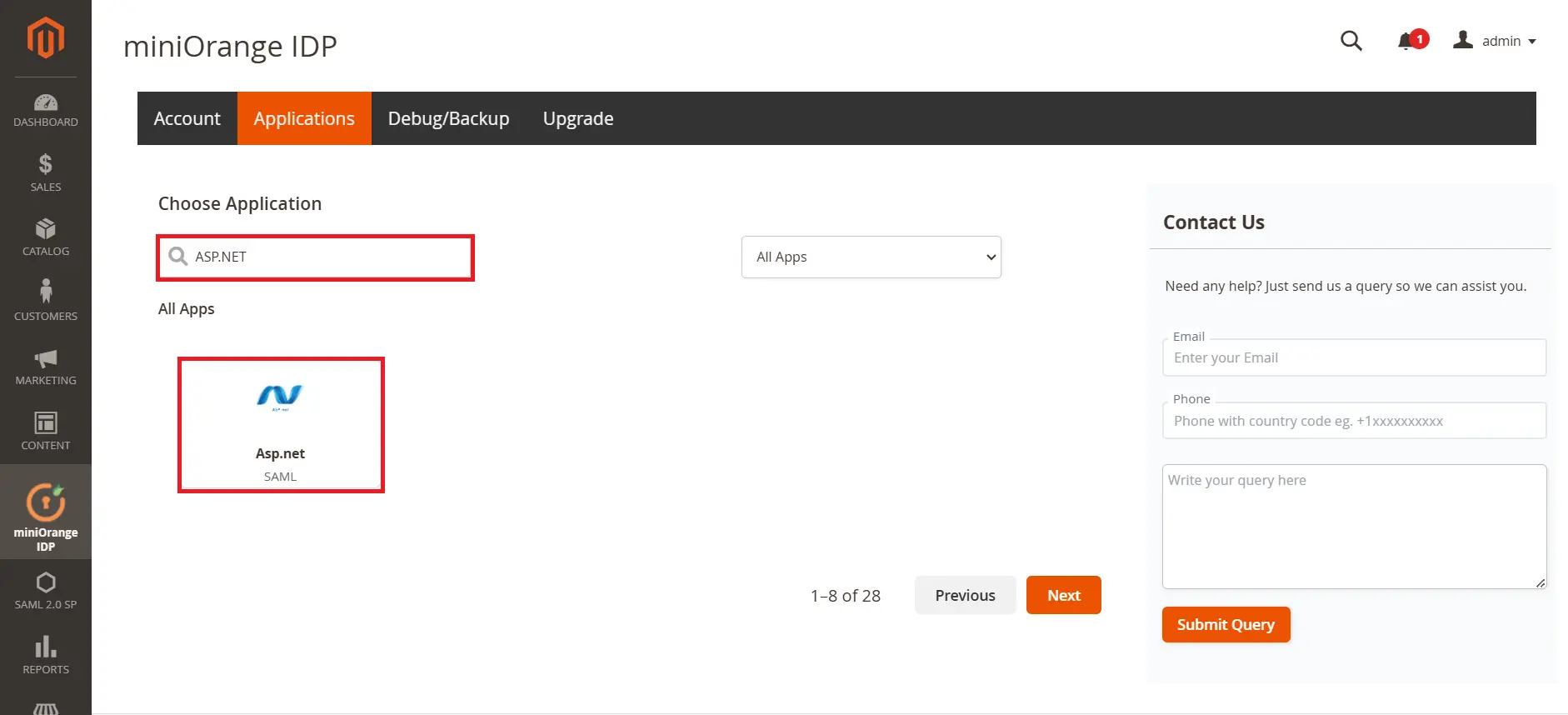Open the Catalog sidebar menu
The width and height of the screenshot is (1568, 715).
[46, 237]
